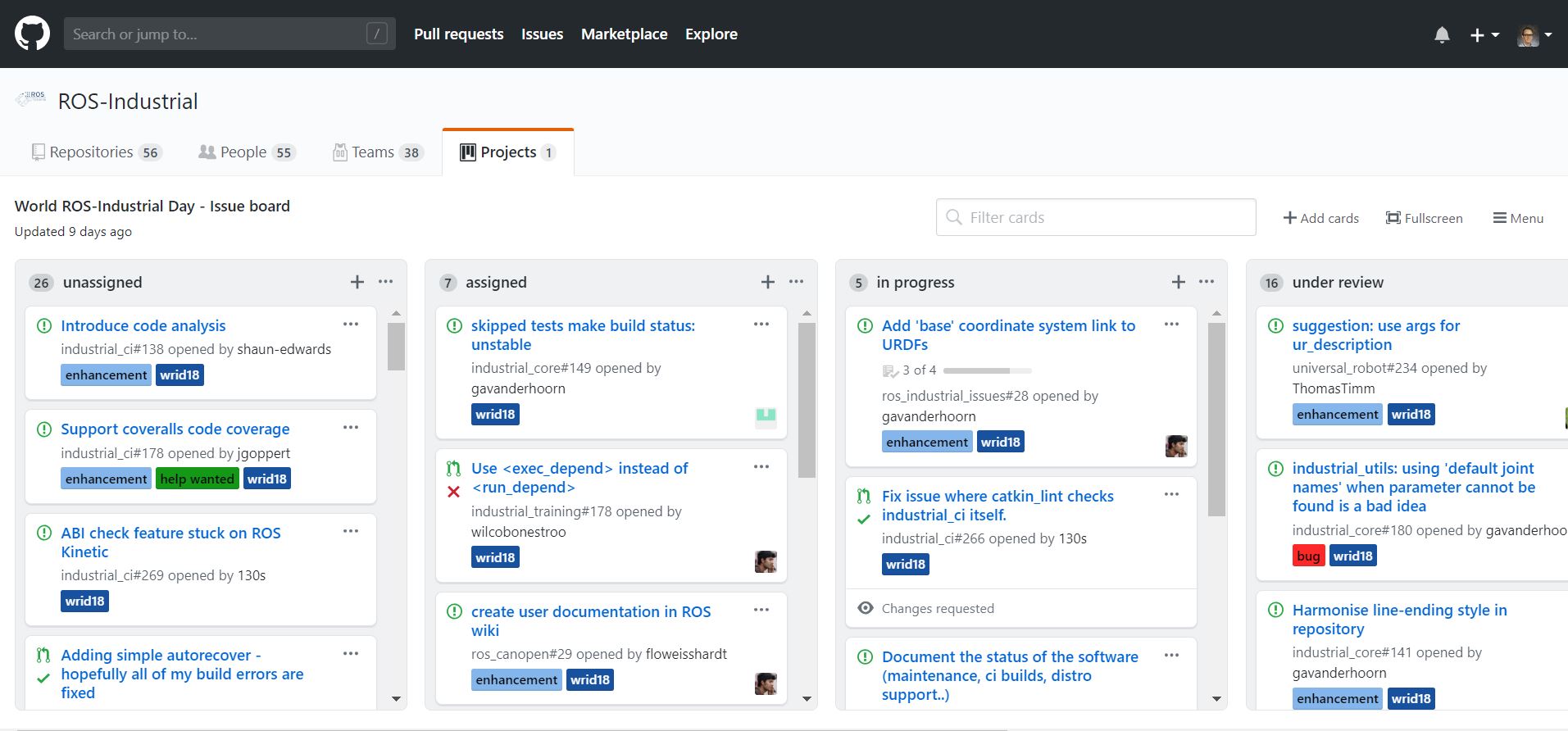The height and width of the screenshot is (731, 1568).
Task: Switch to People tab
Action: 246,152
